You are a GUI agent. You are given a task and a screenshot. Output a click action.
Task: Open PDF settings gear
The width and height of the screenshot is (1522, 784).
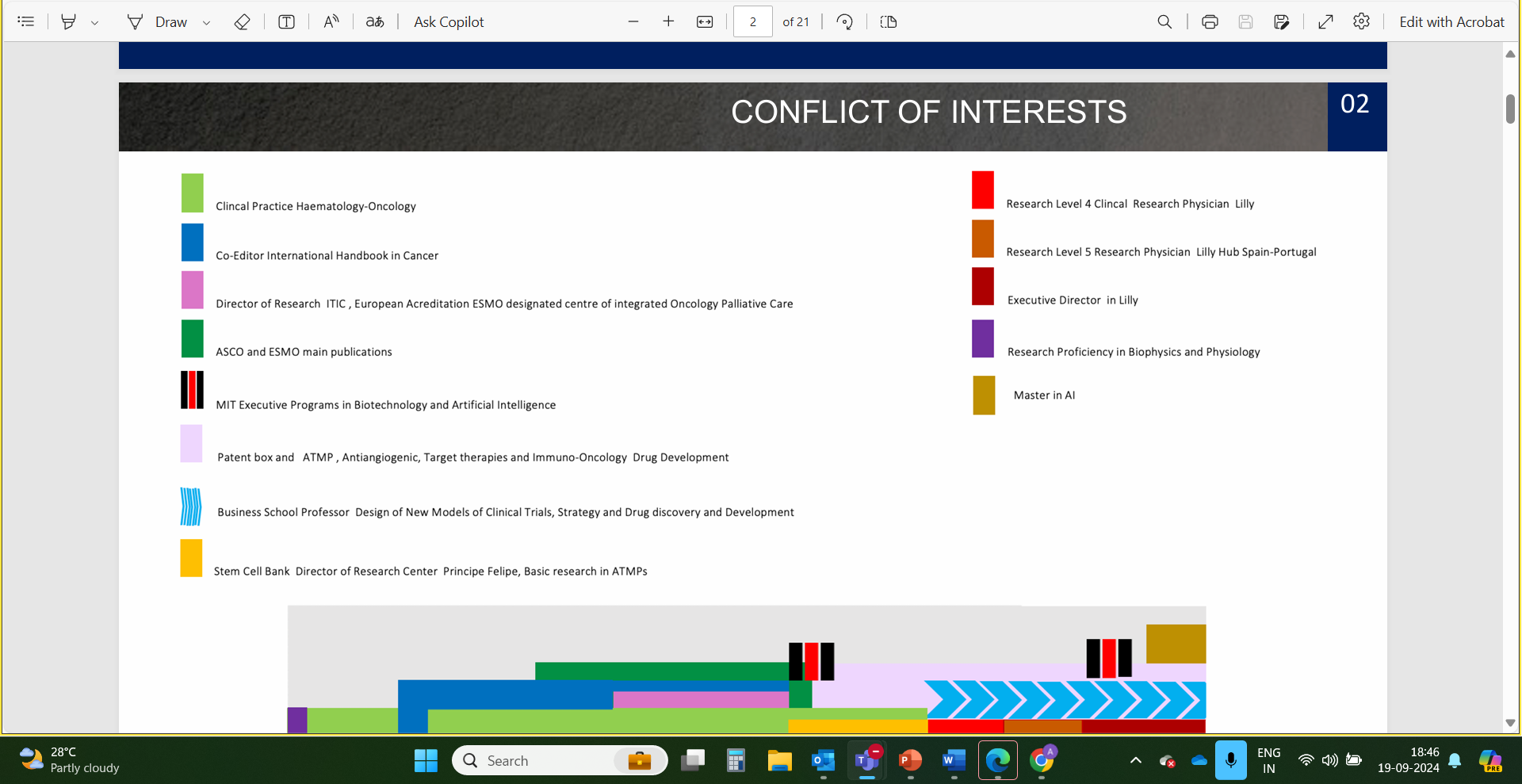coord(1361,21)
